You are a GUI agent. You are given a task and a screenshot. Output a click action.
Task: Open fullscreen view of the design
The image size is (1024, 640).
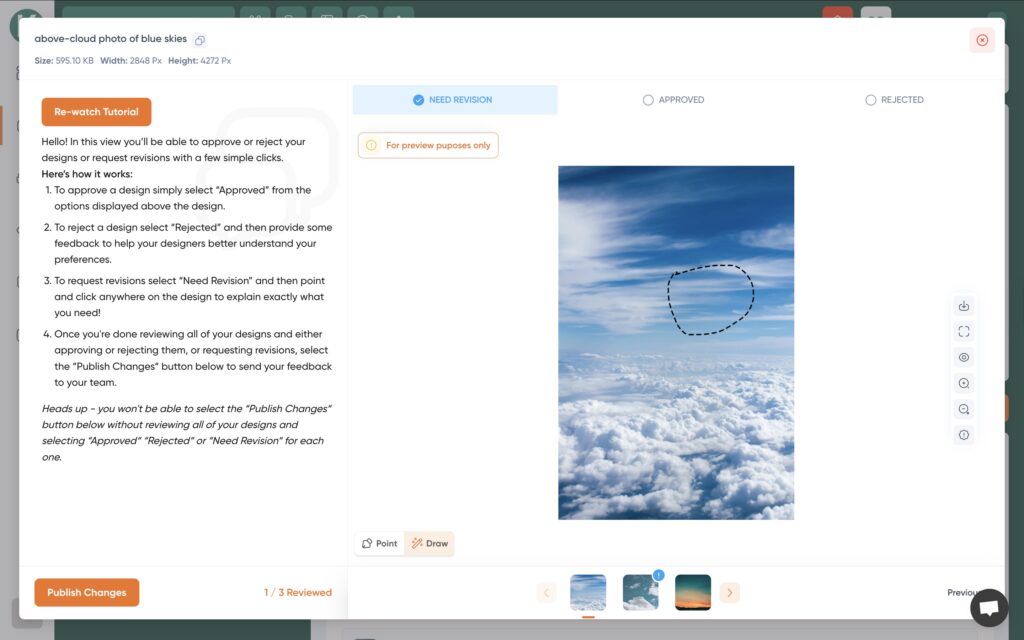(963, 332)
